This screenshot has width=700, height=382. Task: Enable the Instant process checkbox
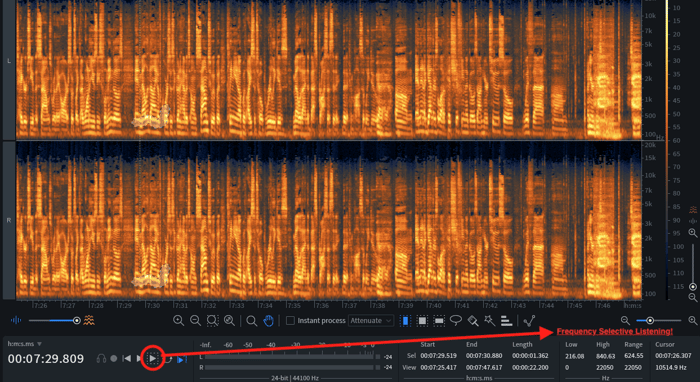coord(290,320)
